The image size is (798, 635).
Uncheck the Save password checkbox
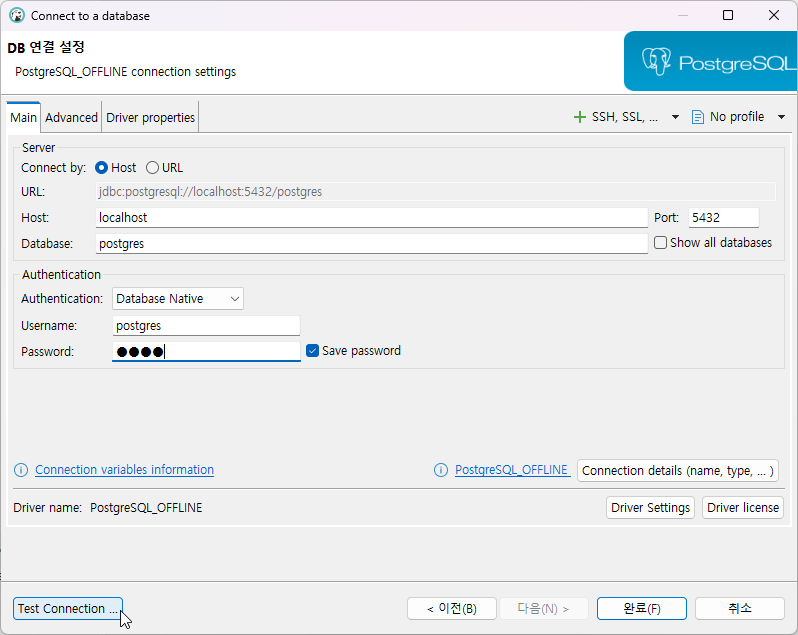312,351
